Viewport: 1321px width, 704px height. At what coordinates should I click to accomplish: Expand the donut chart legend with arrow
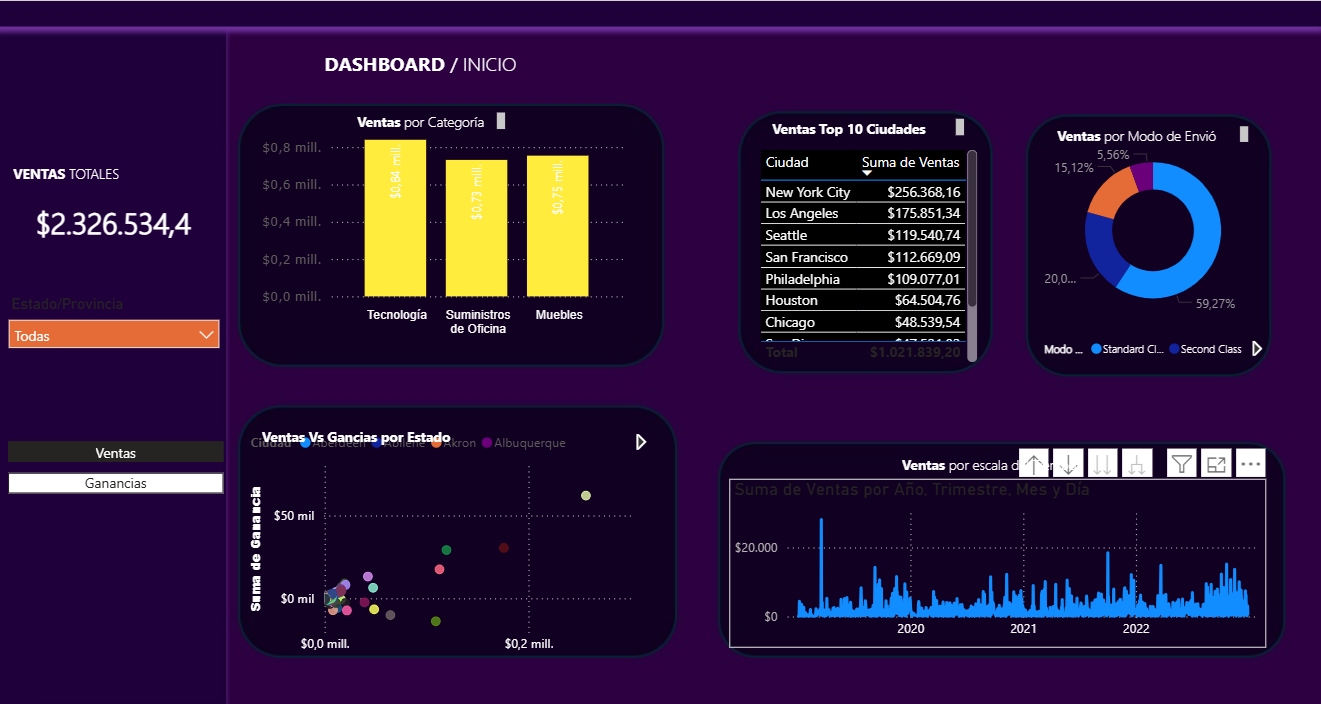(1257, 349)
